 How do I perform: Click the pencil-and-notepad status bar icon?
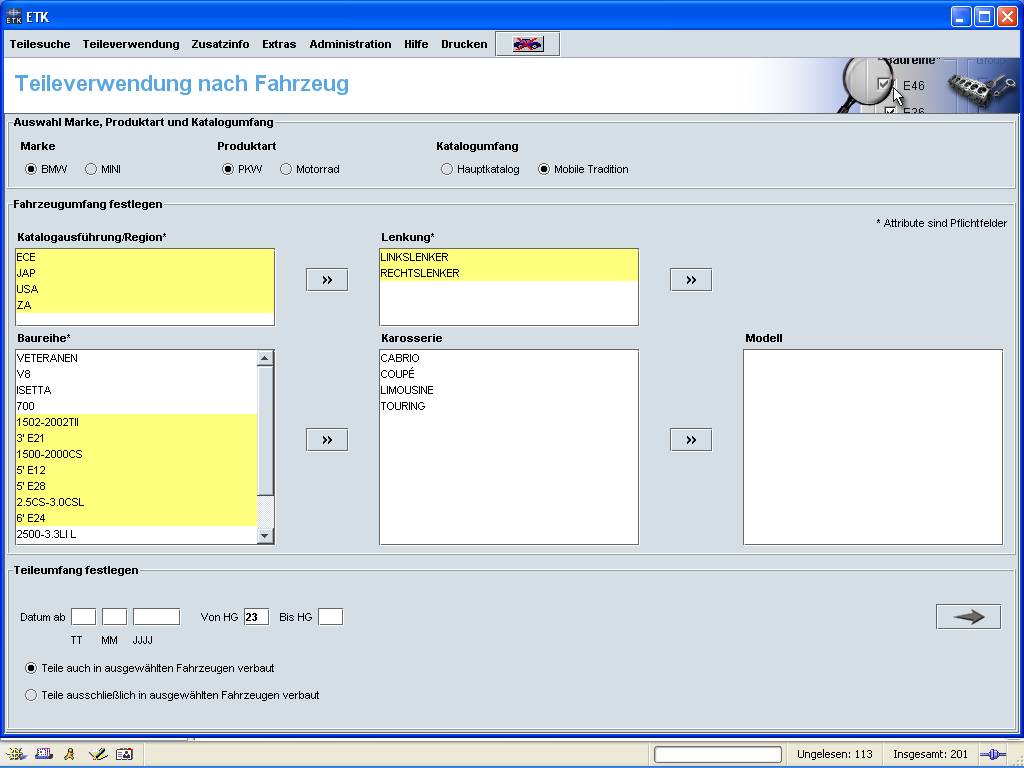pos(98,754)
